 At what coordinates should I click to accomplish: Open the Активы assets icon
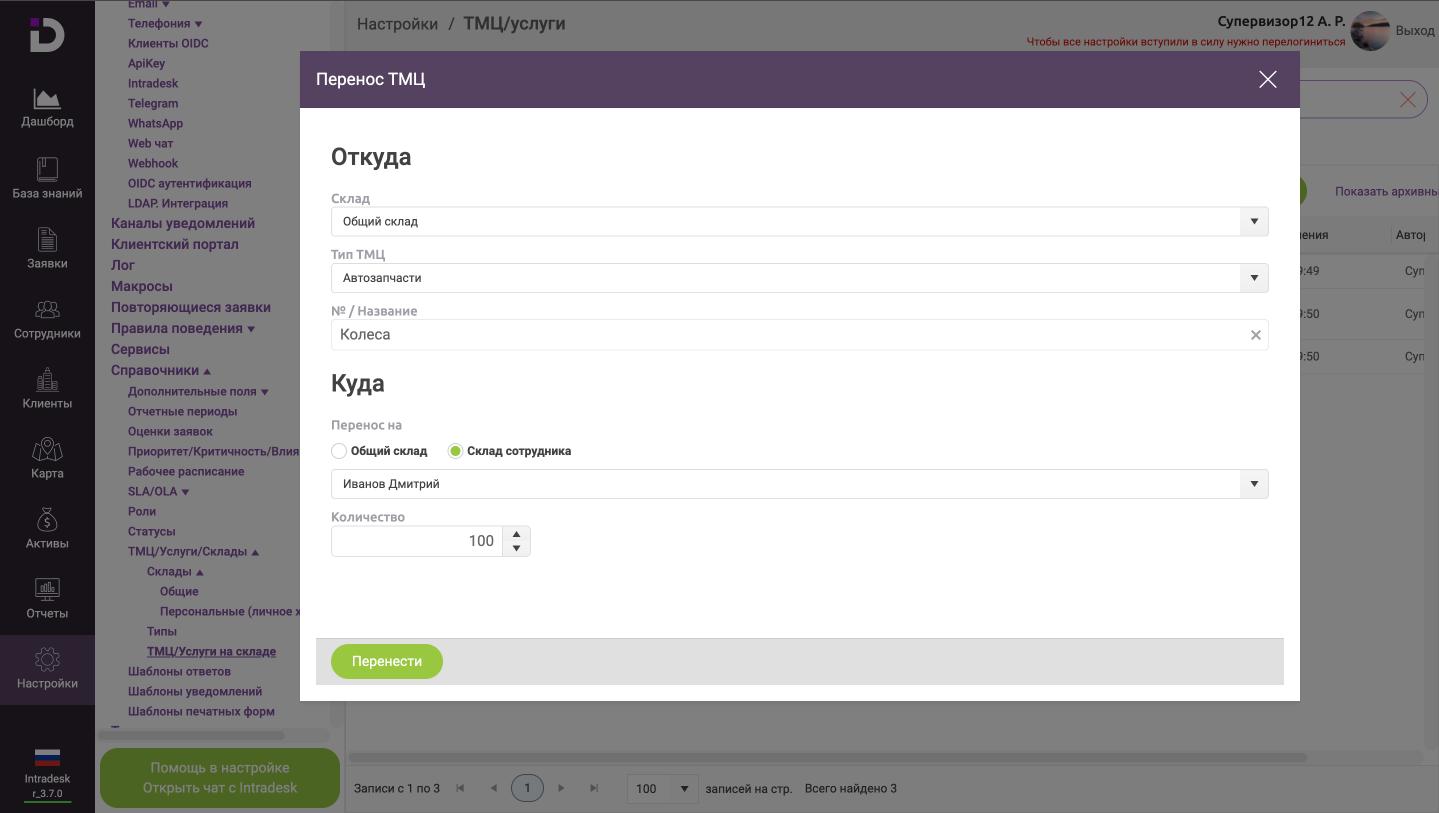[x=47, y=521]
